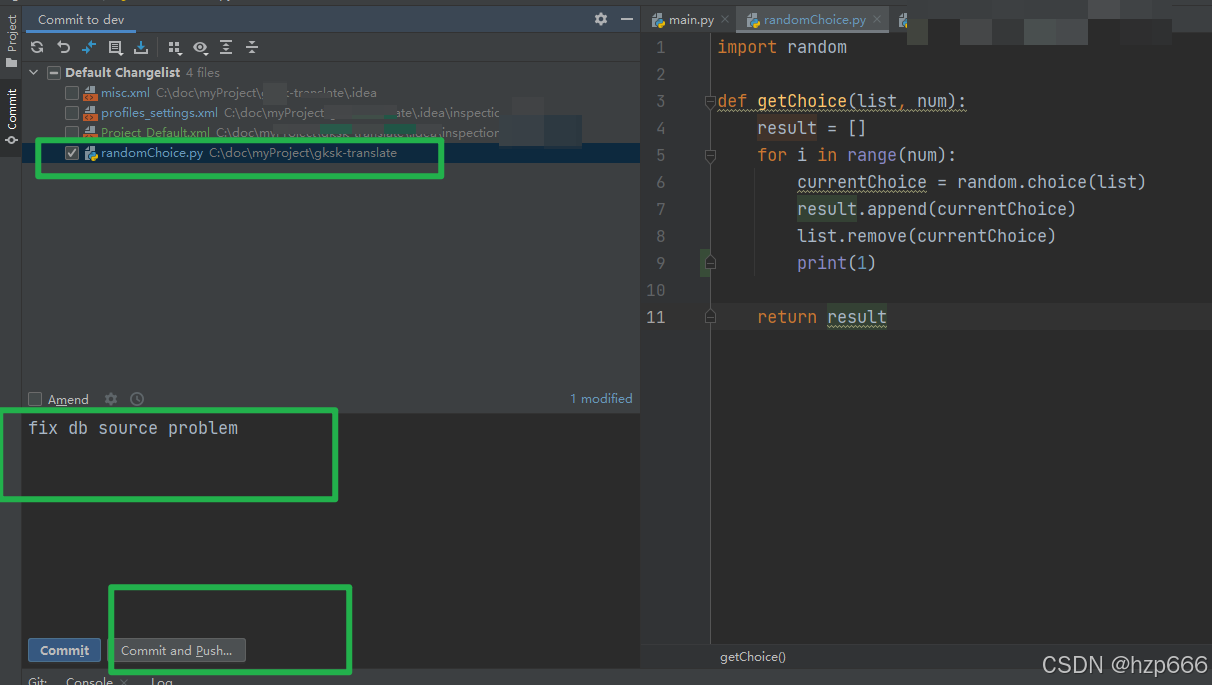Choose Commit and Push option

tap(178, 650)
